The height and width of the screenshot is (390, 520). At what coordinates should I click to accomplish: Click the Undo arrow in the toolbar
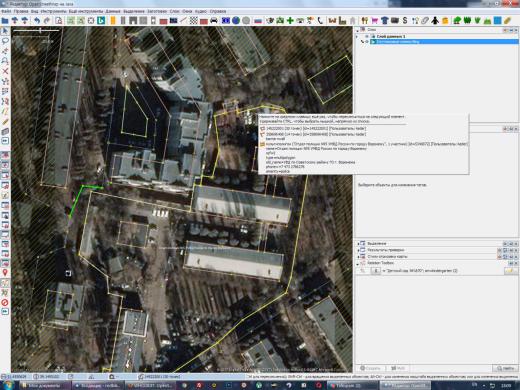coord(37,21)
